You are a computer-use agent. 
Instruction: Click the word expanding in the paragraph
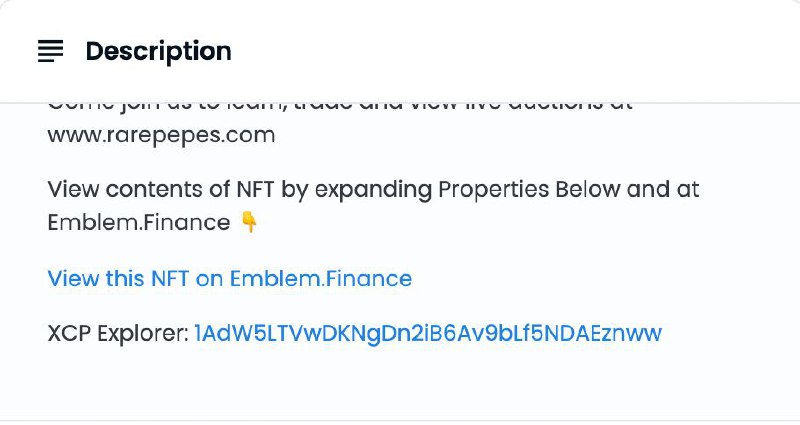pos(373,190)
